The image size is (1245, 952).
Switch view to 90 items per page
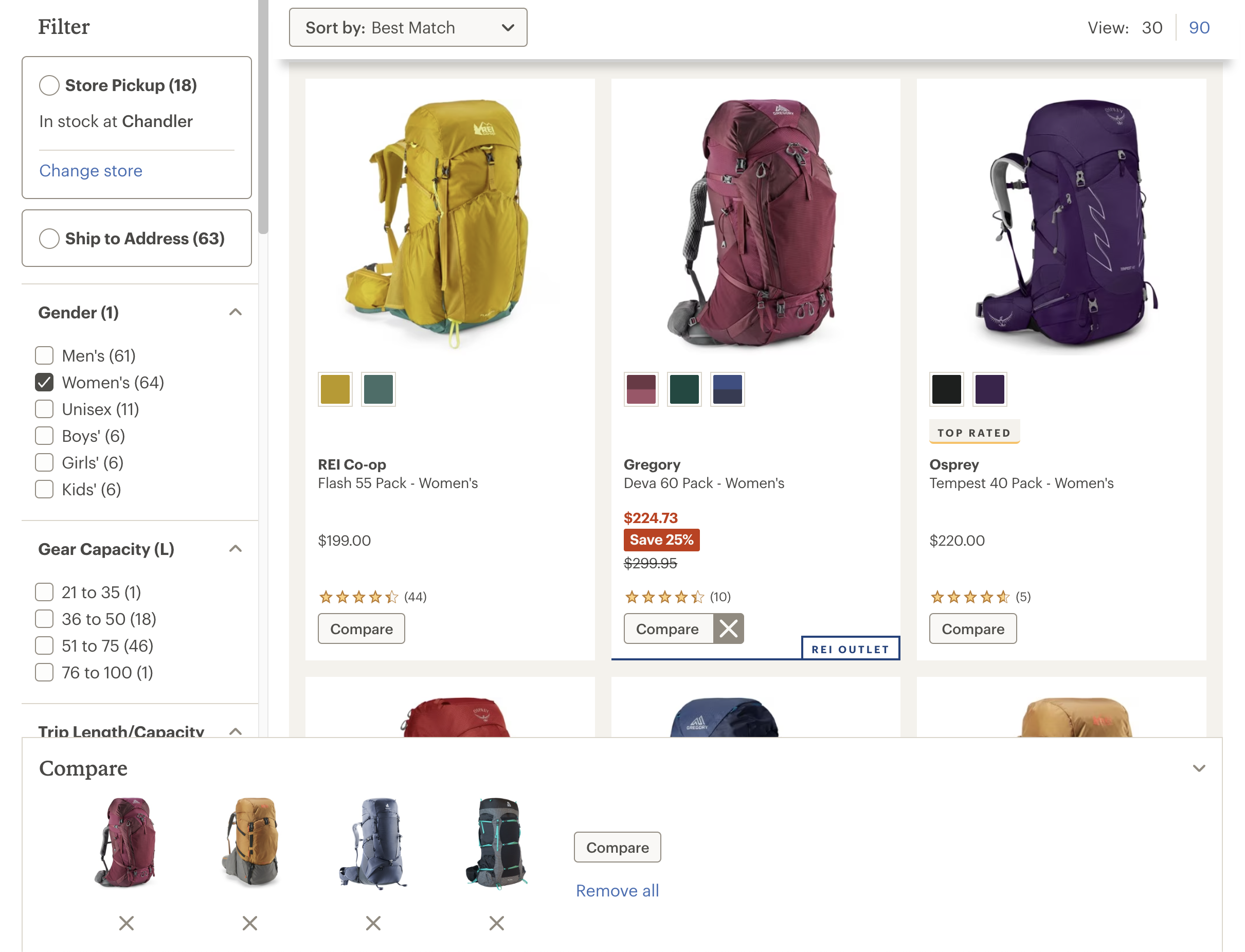(1199, 27)
